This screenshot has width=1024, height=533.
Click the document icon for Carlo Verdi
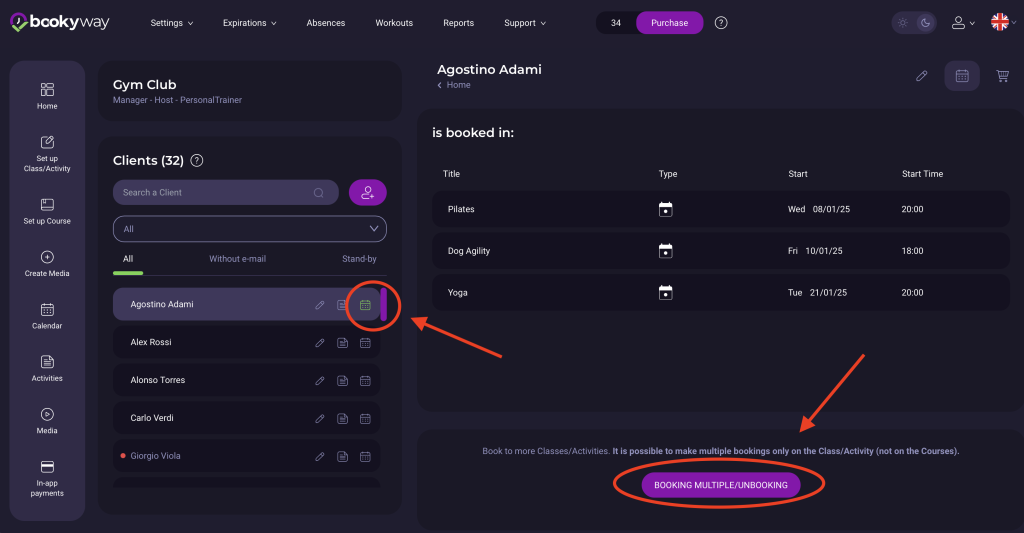point(342,418)
